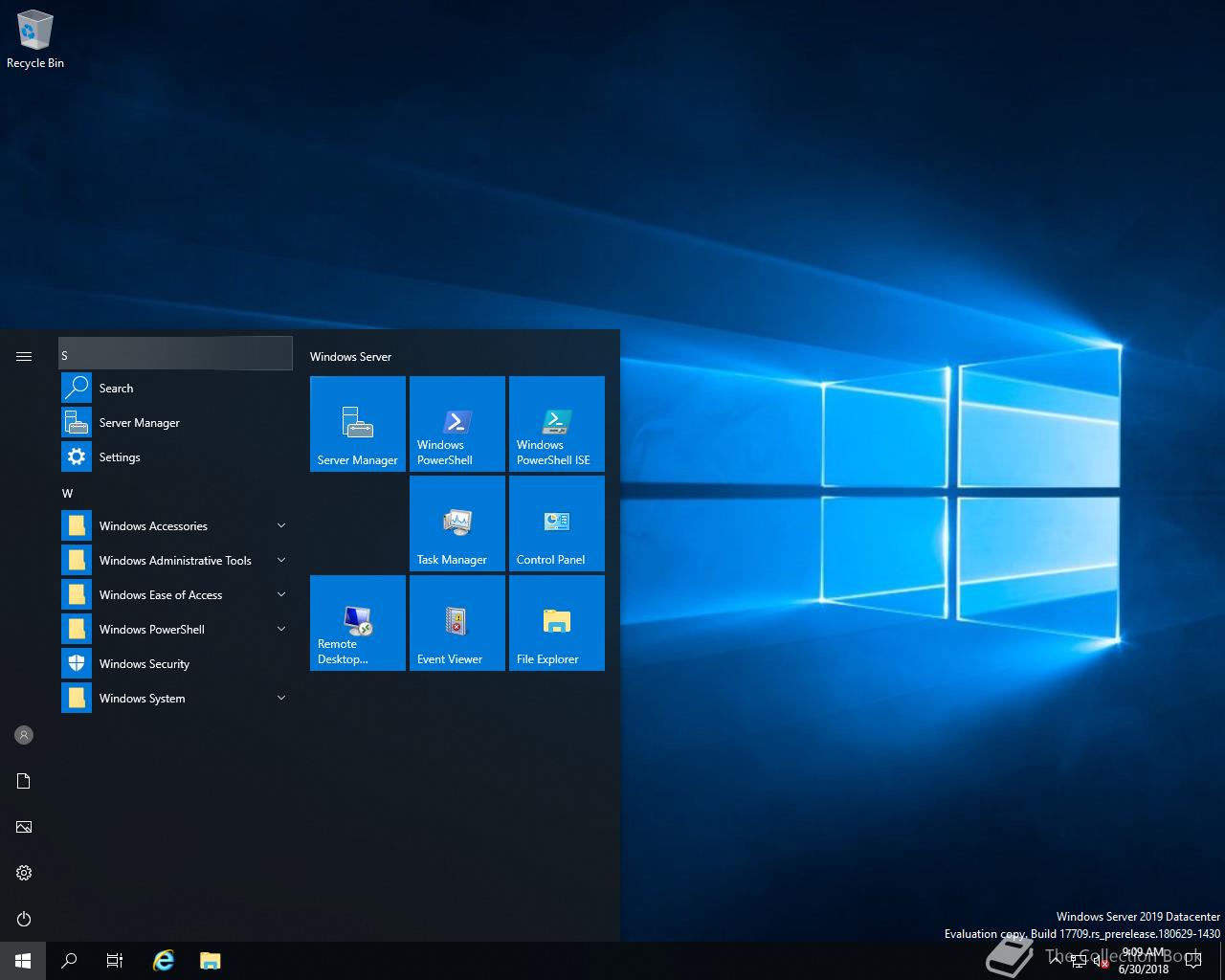
Task: Expand the Windows Accessories folder chevron
Action: (x=281, y=525)
